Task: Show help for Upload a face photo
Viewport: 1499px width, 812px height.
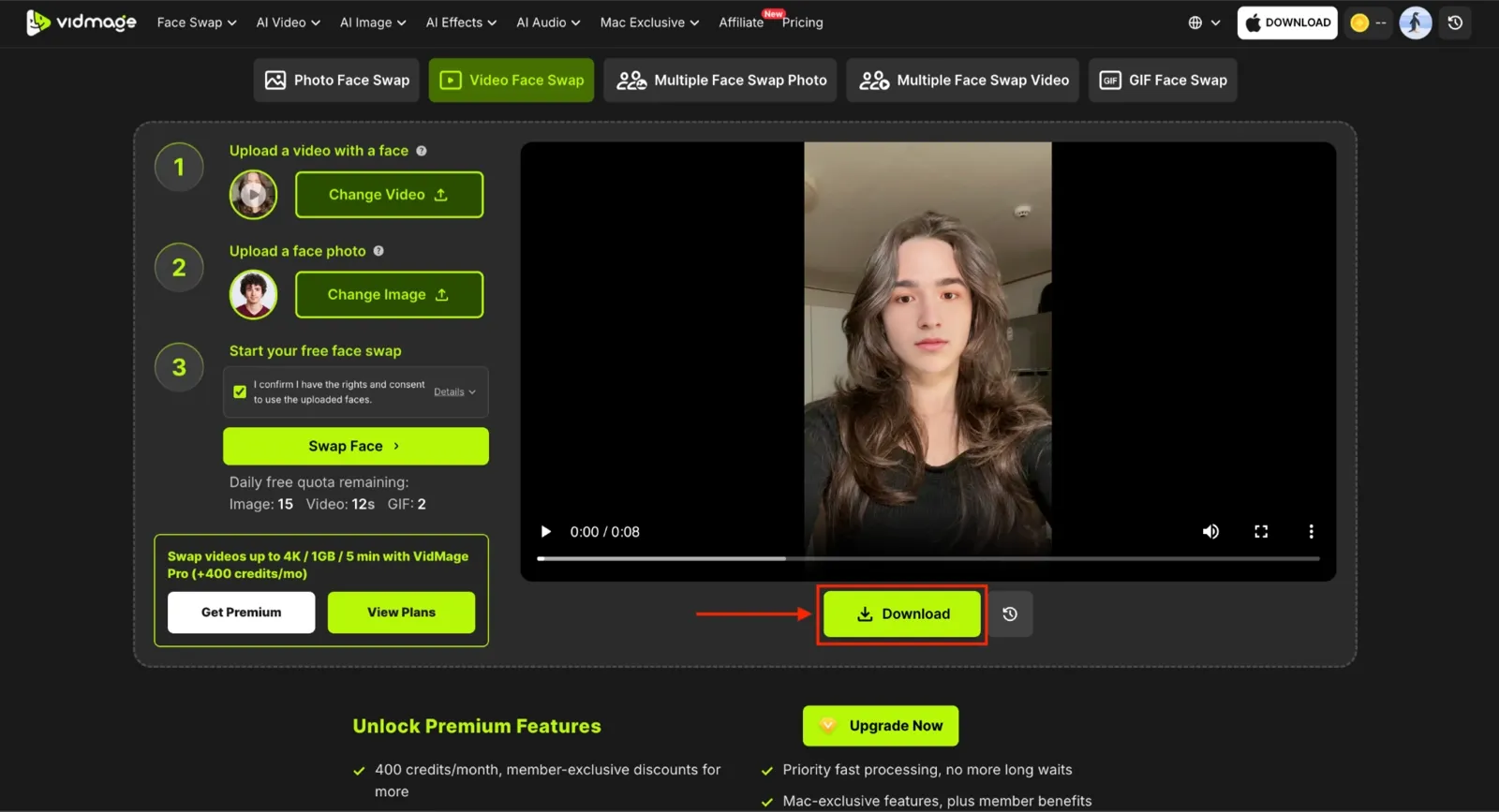Action: 378,251
